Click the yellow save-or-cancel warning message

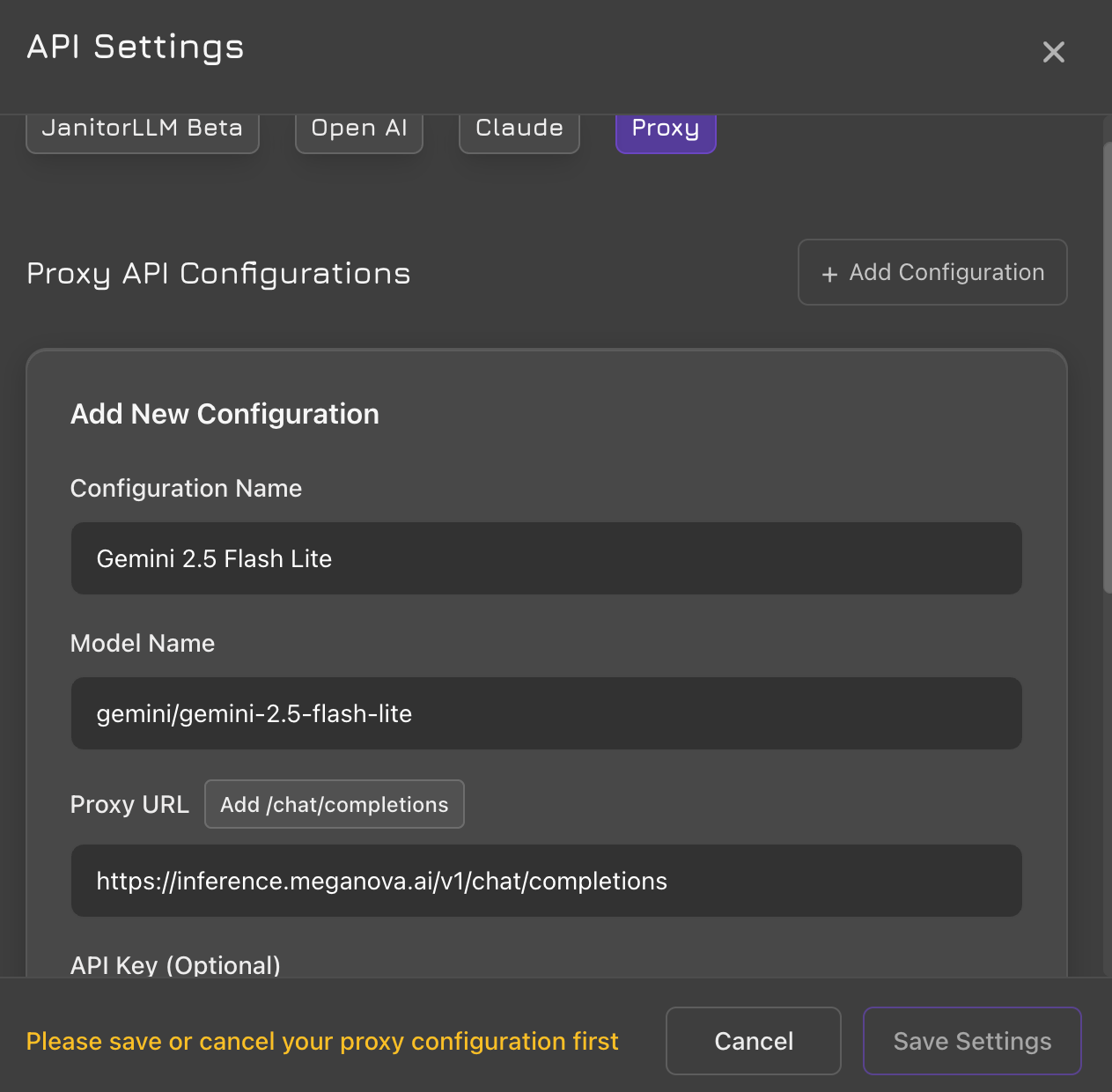point(322,1041)
